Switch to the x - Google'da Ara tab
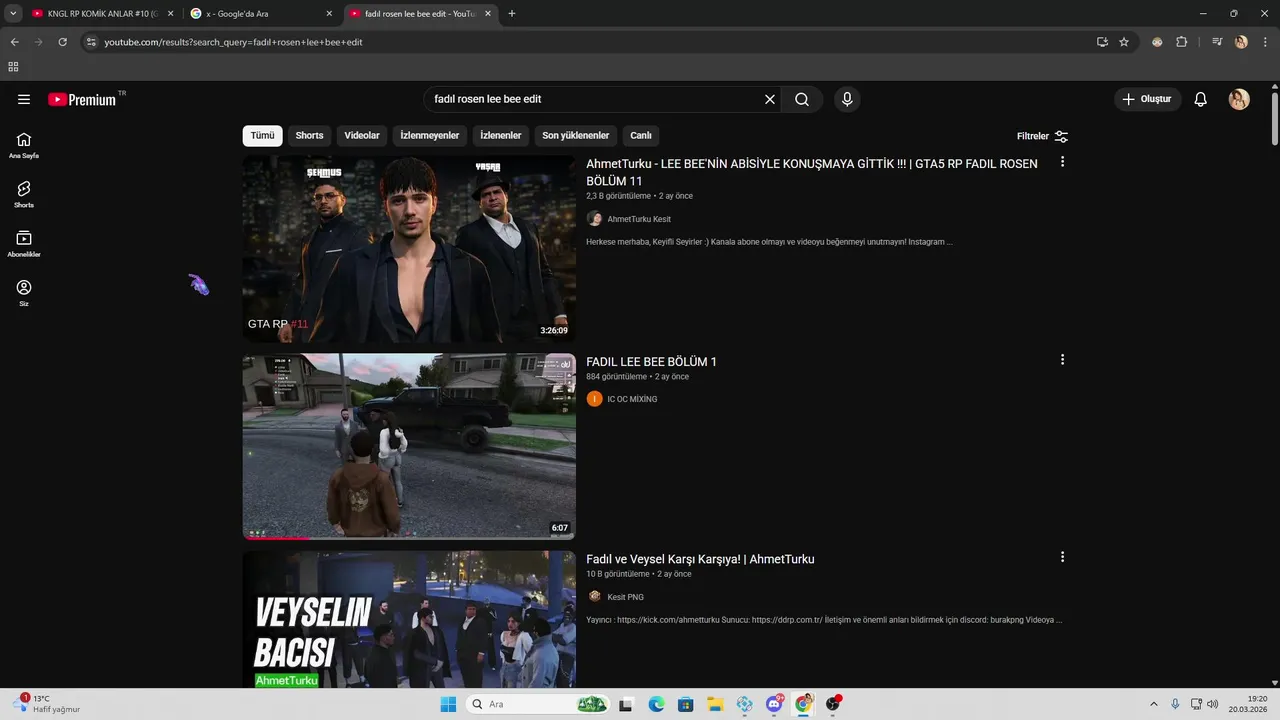The image size is (1280, 720). (x=255, y=14)
